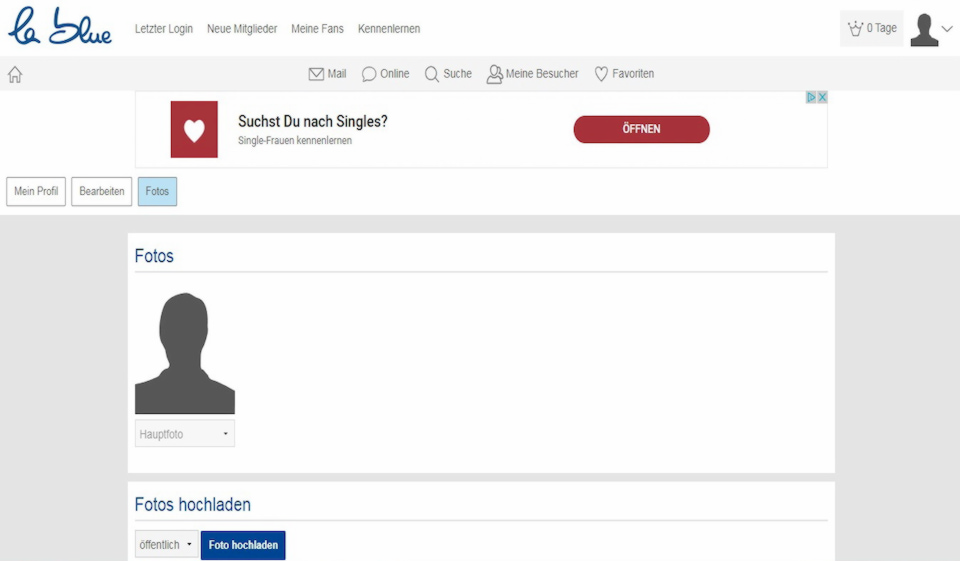Open the Neue Mitglieder link

pyautogui.click(x=242, y=29)
